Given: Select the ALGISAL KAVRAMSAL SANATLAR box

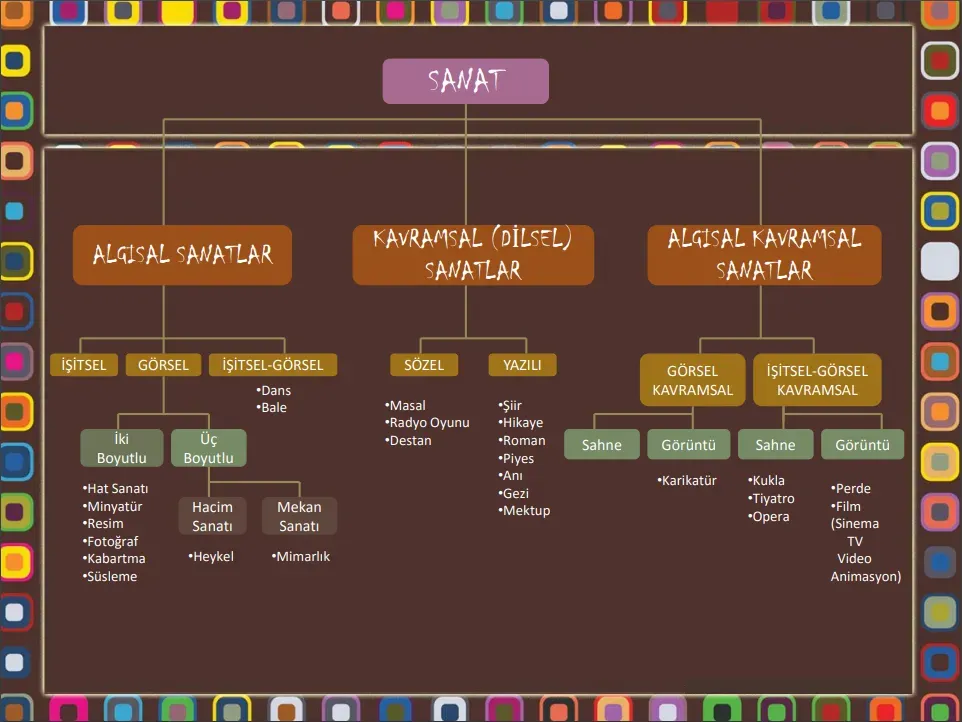Looking at the screenshot, I should 764,255.
